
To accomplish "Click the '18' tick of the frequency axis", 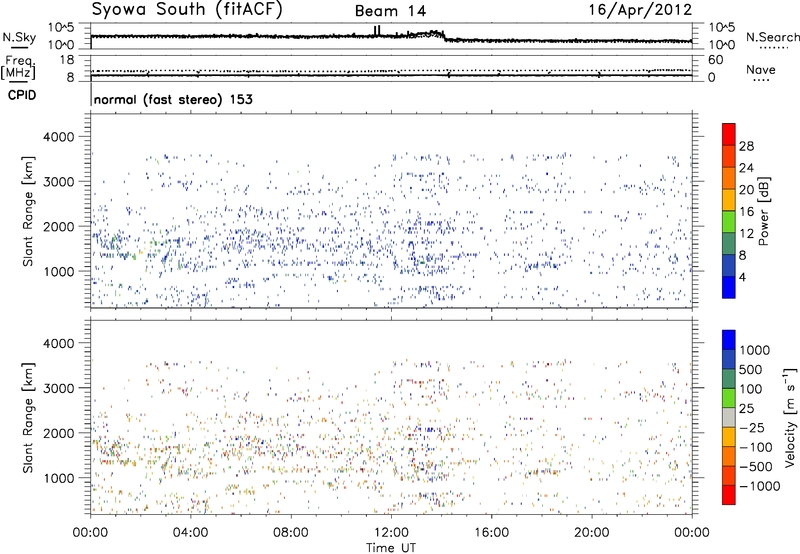I will pyautogui.click(x=66, y=60).
